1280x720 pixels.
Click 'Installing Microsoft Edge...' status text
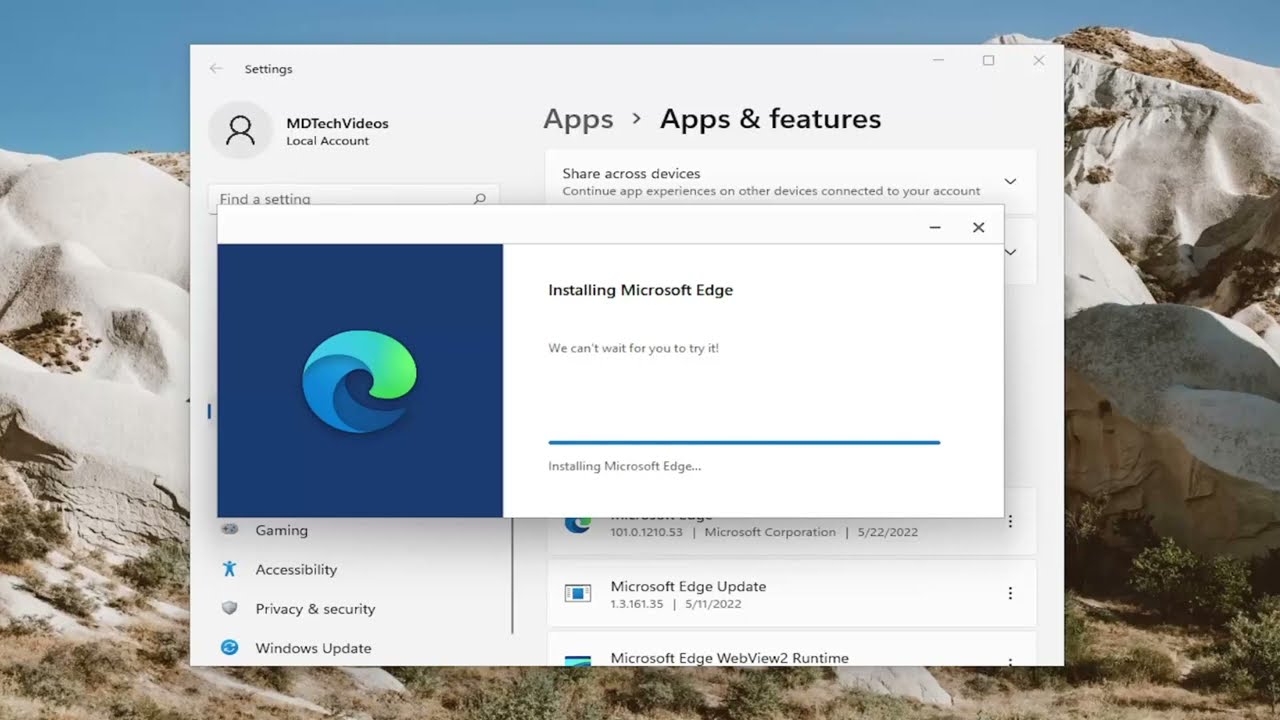625,466
